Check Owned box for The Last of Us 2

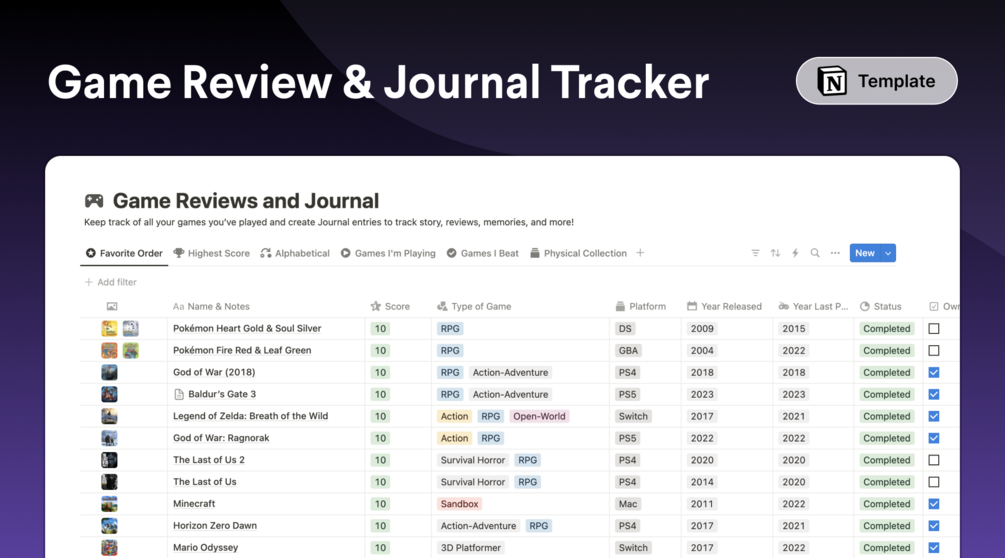coord(934,460)
